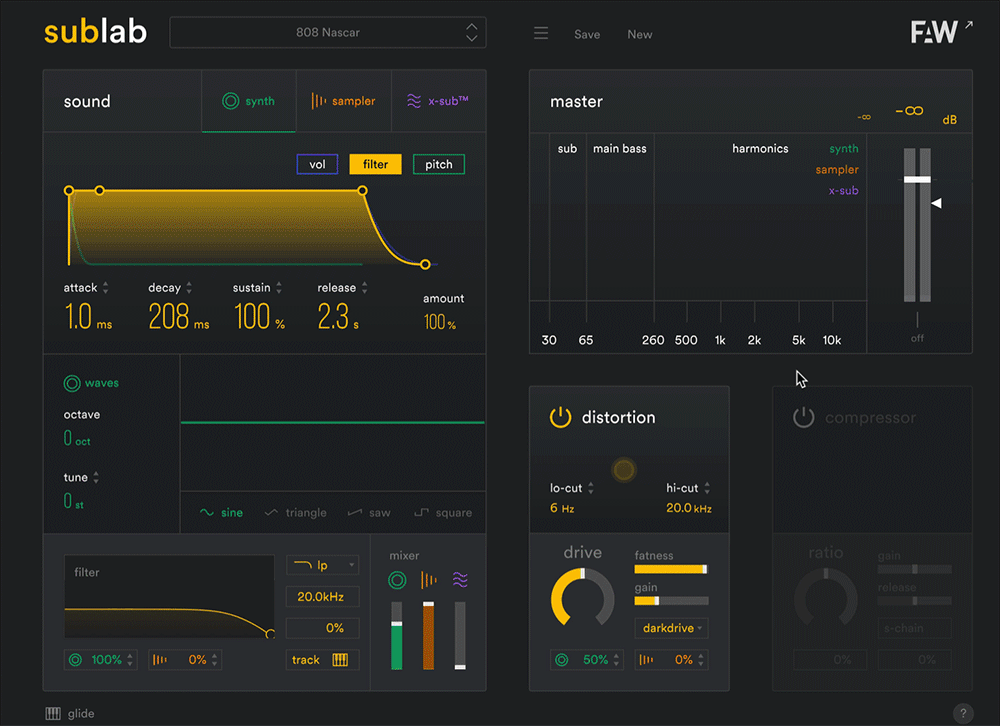Image resolution: width=1000 pixels, height=726 pixels.
Task: Select the square waveform icon
Action: (422, 513)
